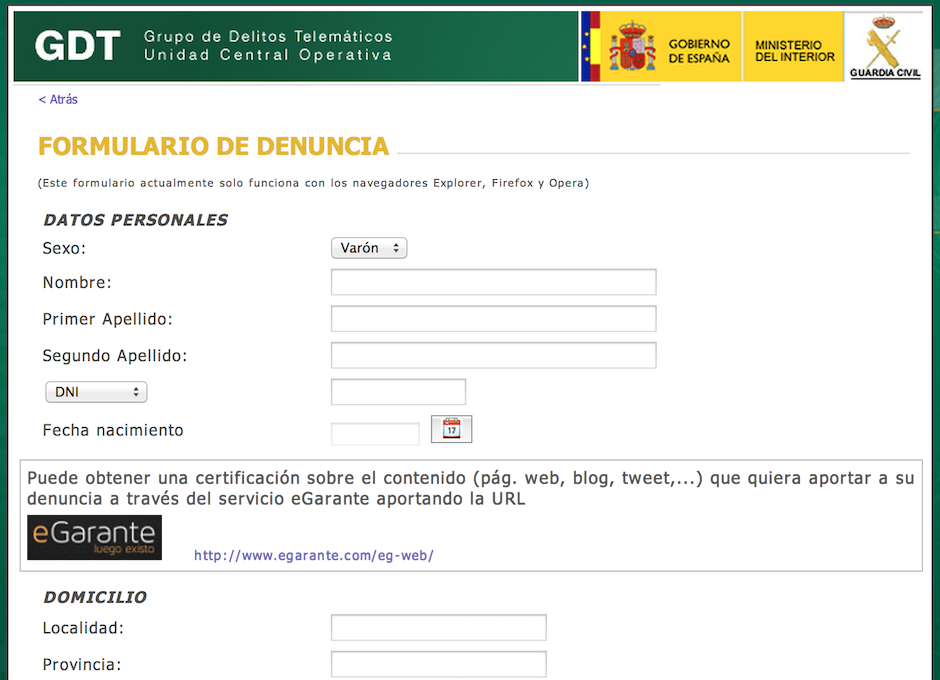Open the document type dropdown showing DNI
This screenshot has height=680, width=940.
95,391
